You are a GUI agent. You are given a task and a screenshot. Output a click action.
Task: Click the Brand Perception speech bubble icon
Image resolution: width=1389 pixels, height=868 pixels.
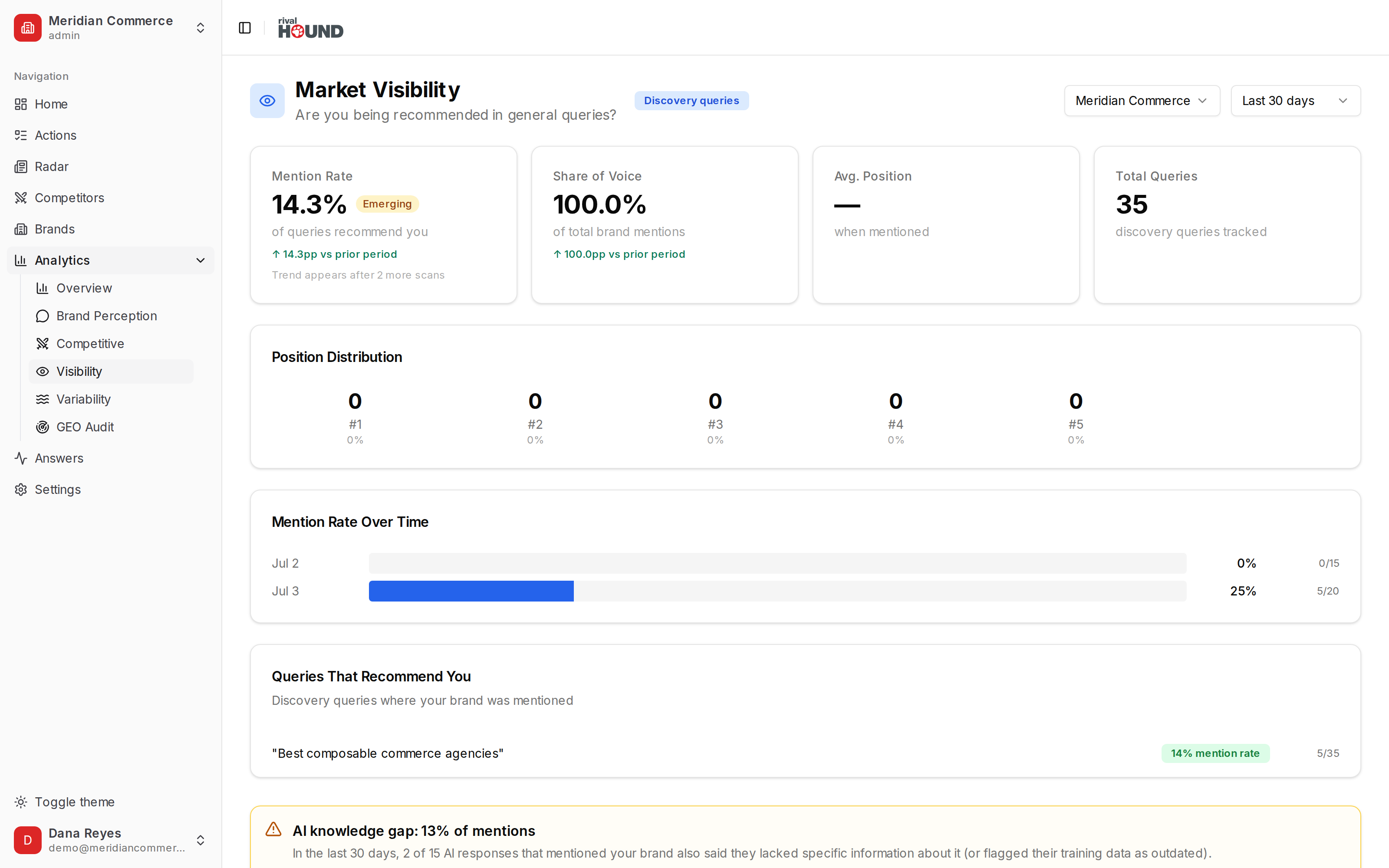pyautogui.click(x=43, y=316)
